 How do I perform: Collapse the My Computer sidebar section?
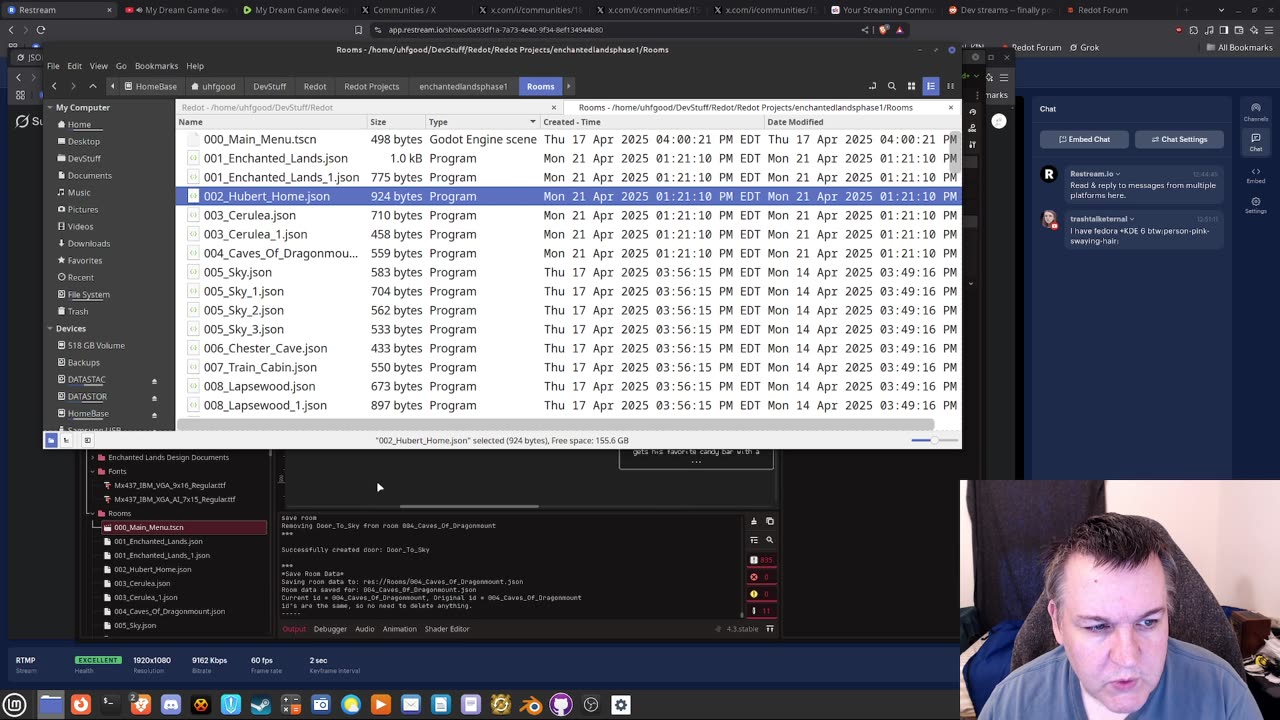point(50,107)
